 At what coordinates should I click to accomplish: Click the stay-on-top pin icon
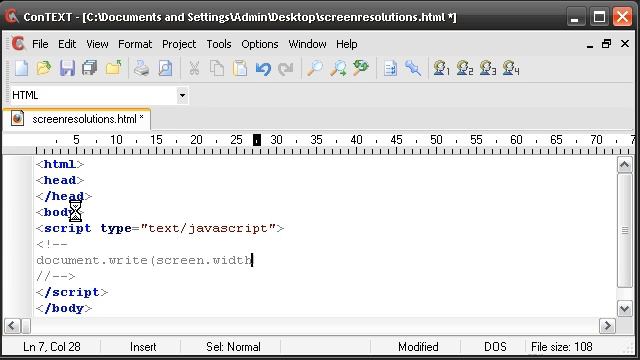pyautogui.click(x=413, y=68)
